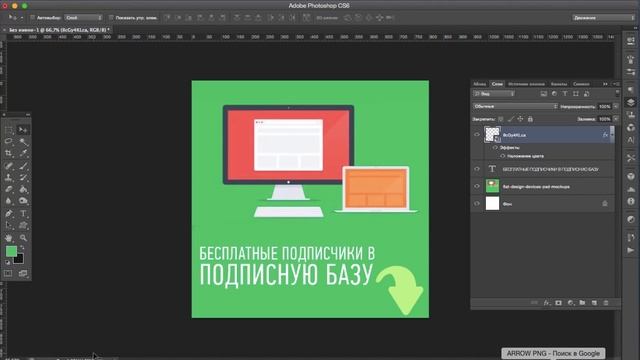Select the Blur tool
Screen dimensions: 640x360
pos(9,201)
